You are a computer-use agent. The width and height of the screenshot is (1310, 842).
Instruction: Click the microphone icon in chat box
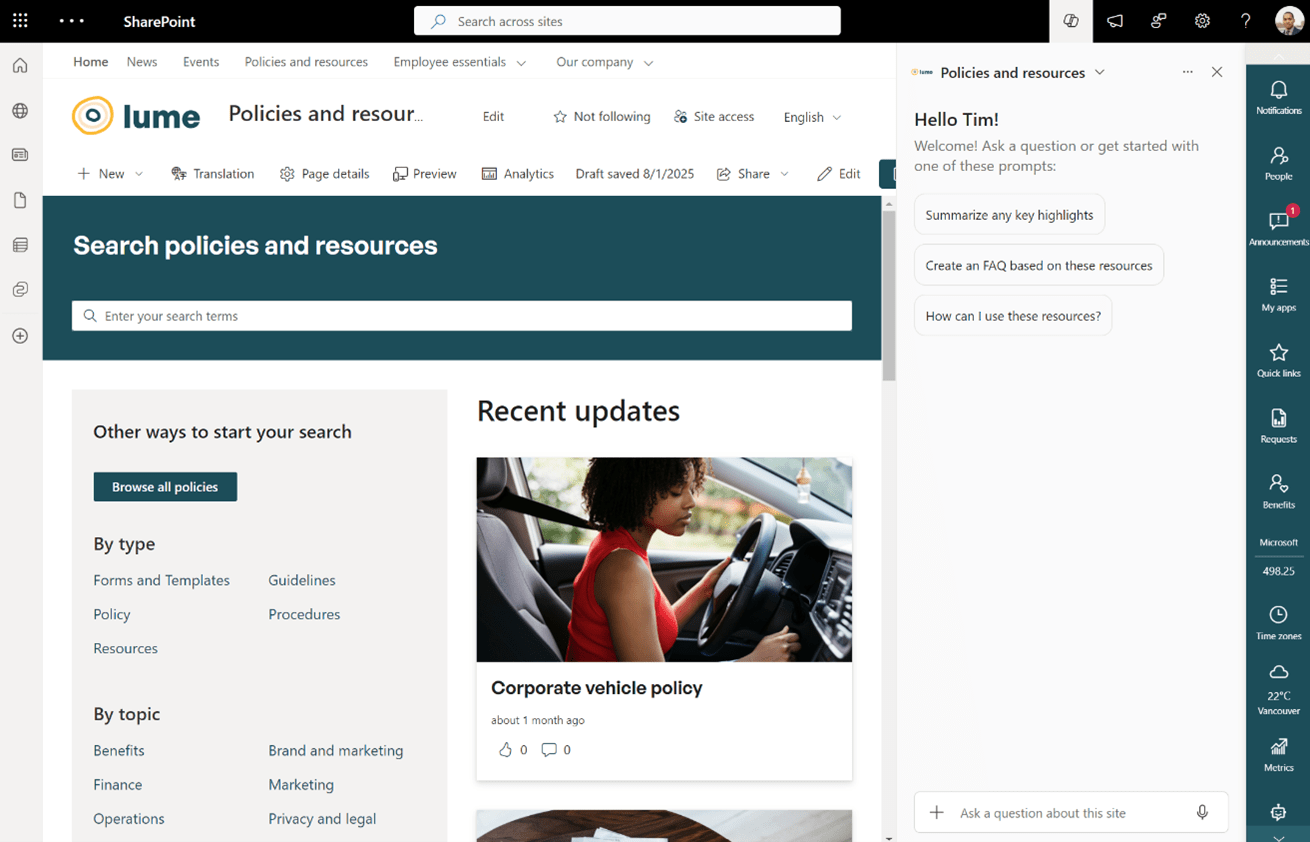coord(1202,813)
